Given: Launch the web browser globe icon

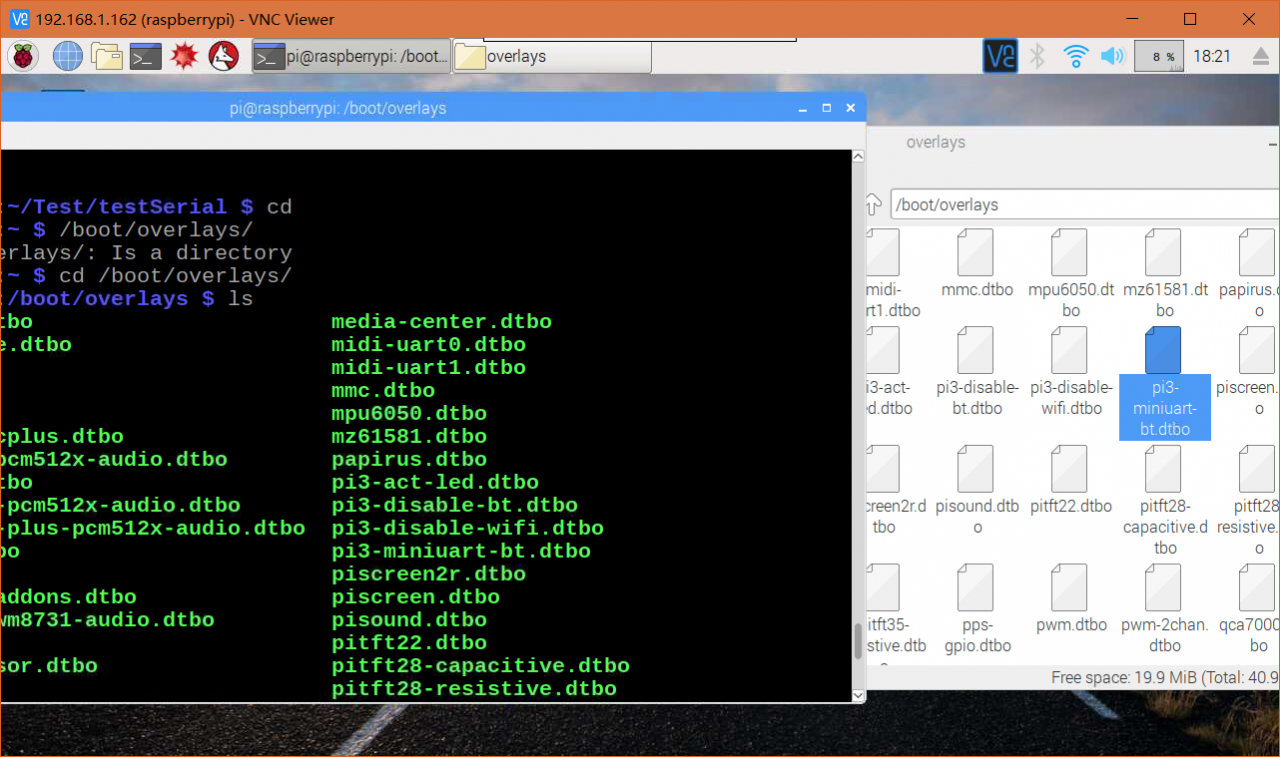Looking at the screenshot, I should (x=67, y=56).
